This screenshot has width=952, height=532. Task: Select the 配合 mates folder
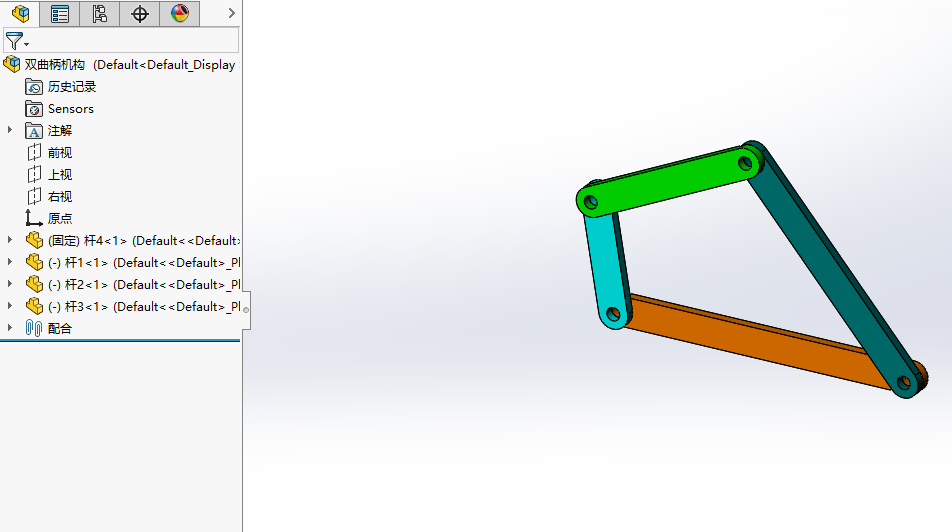point(60,329)
